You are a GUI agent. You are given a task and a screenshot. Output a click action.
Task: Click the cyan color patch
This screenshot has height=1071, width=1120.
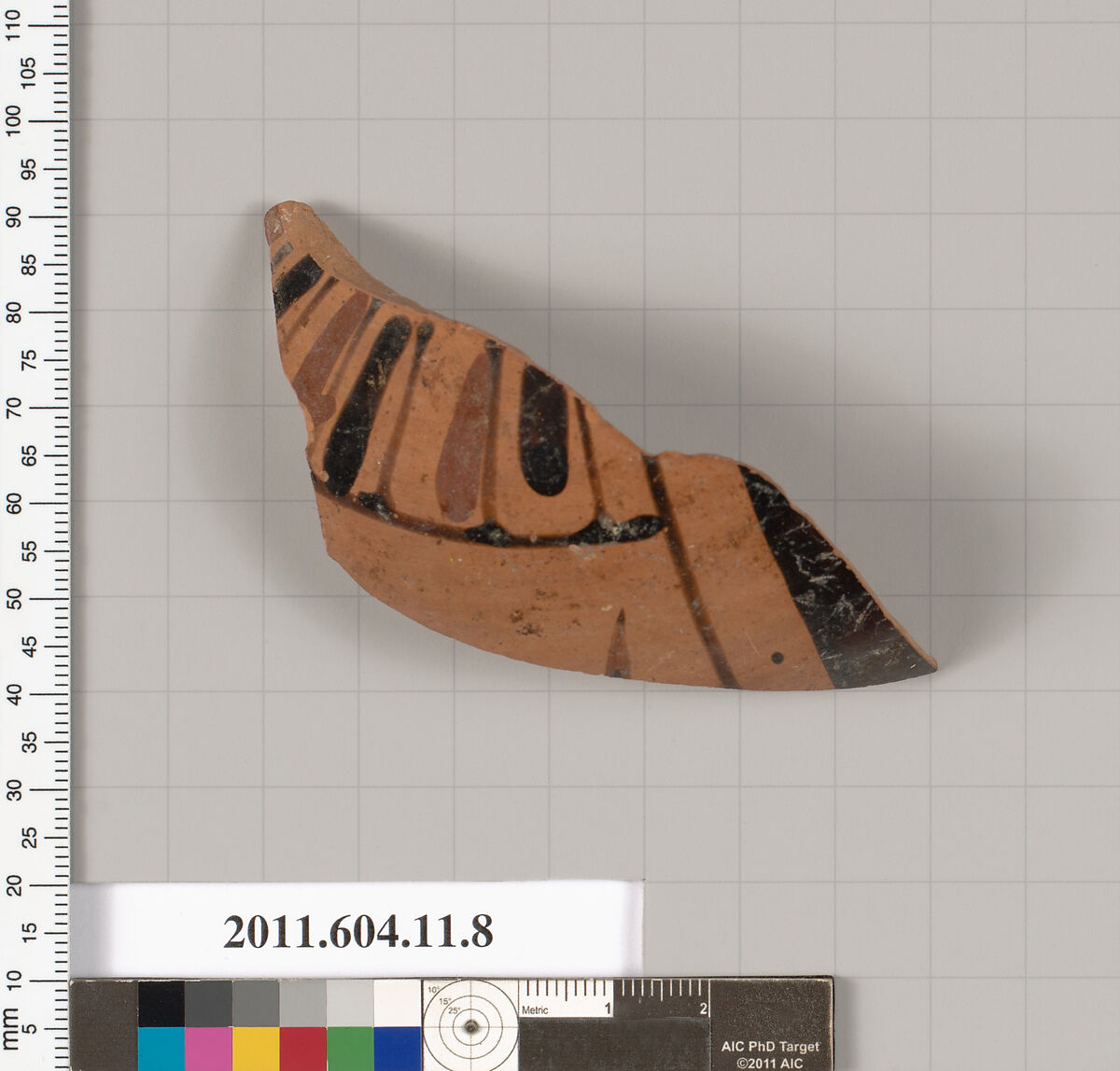pyautogui.click(x=161, y=1048)
